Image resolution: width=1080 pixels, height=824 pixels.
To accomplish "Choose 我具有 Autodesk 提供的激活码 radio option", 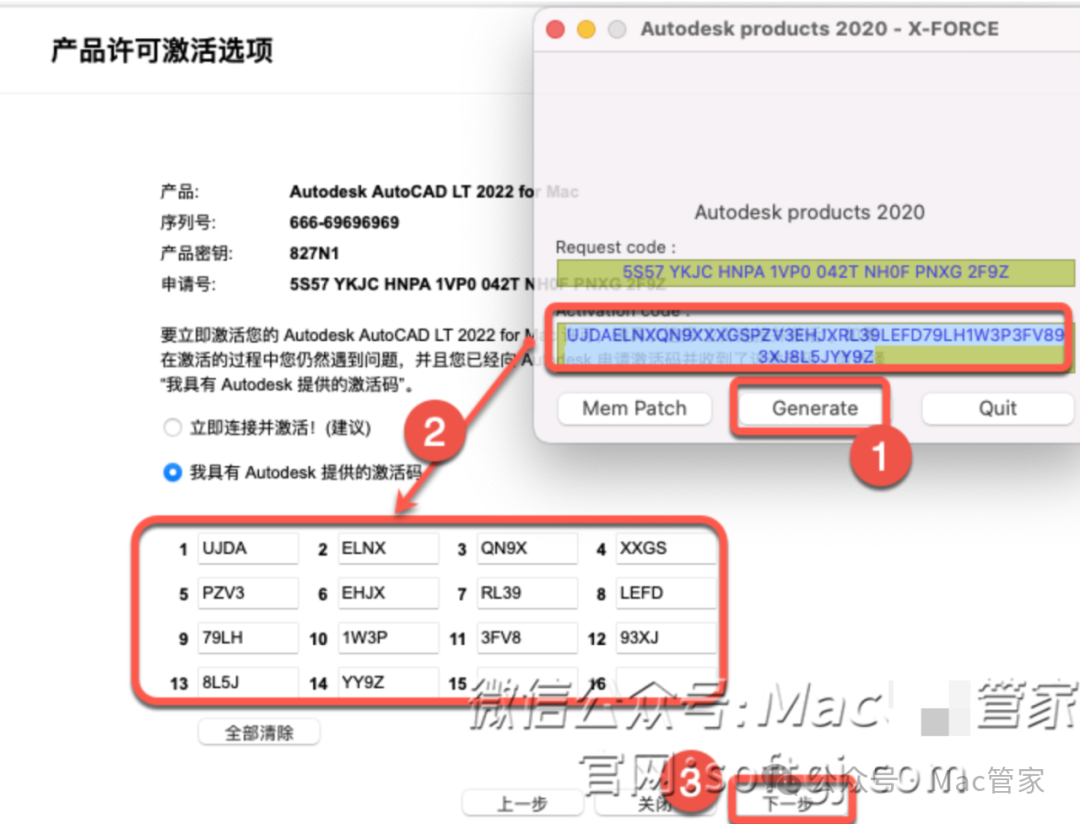I will click(x=172, y=473).
